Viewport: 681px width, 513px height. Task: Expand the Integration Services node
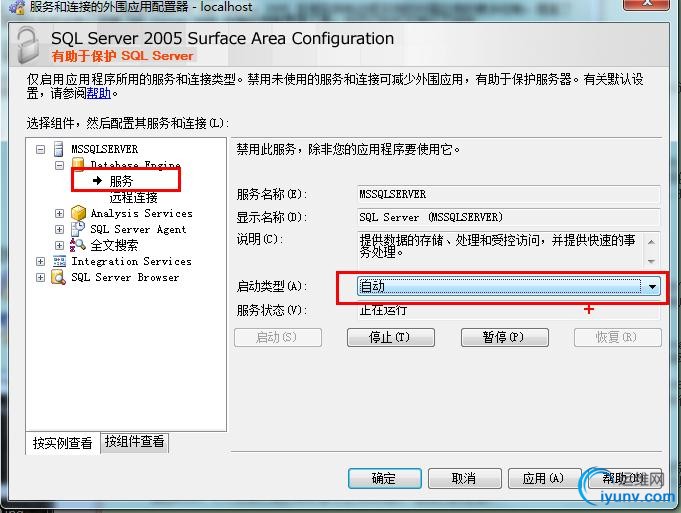point(40,261)
